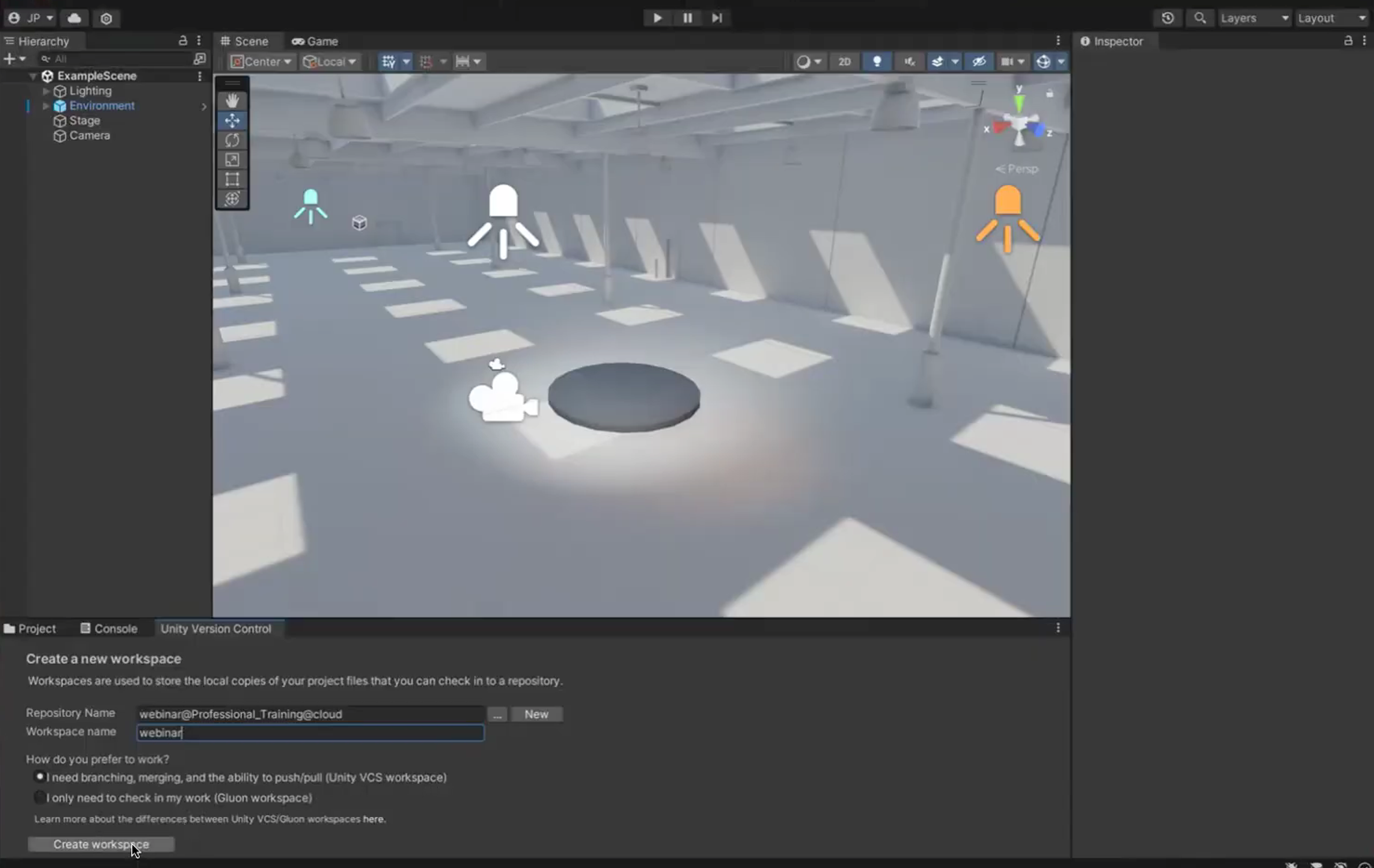1374x868 pixels.
Task: Select Stage in the Hierarchy
Action: point(85,120)
